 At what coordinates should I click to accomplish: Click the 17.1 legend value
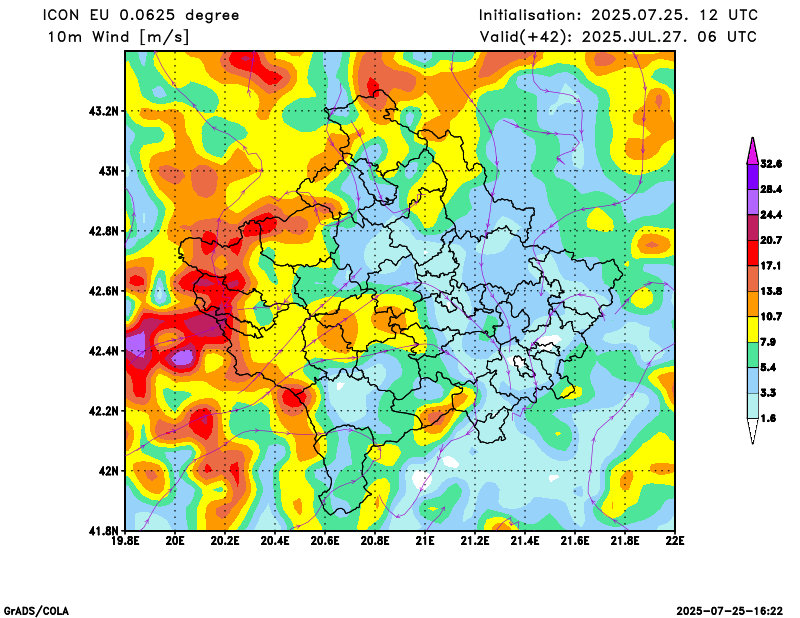click(771, 266)
